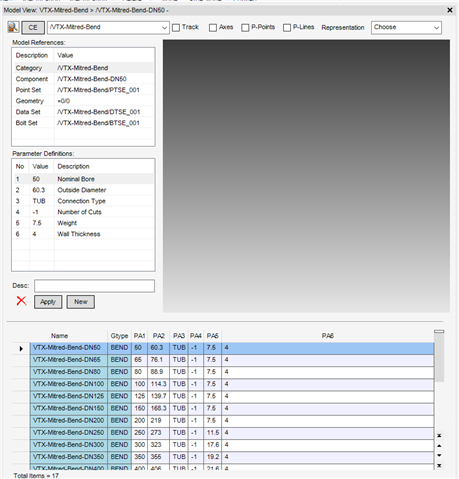Click the model view icon beside CE
This screenshot has height=479, width=459.
tap(13, 27)
